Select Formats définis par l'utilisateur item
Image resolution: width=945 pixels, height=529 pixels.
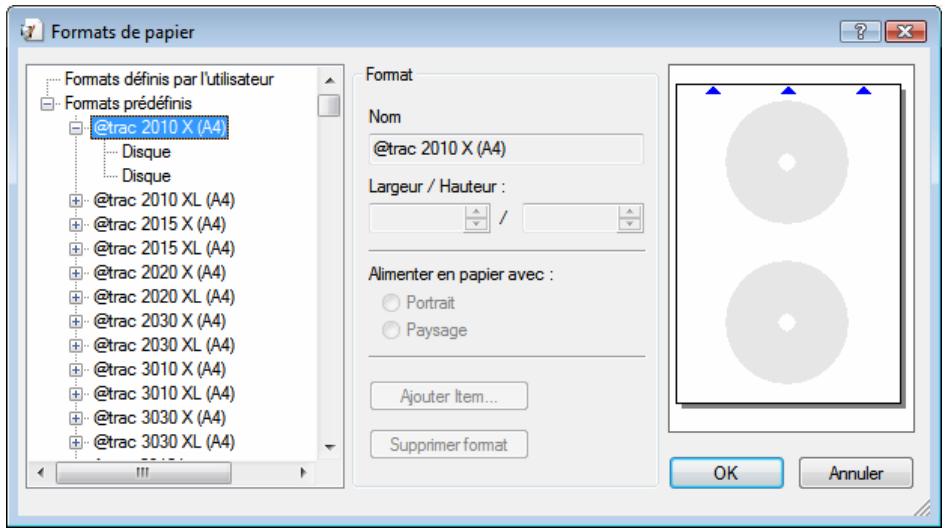[169, 79]
